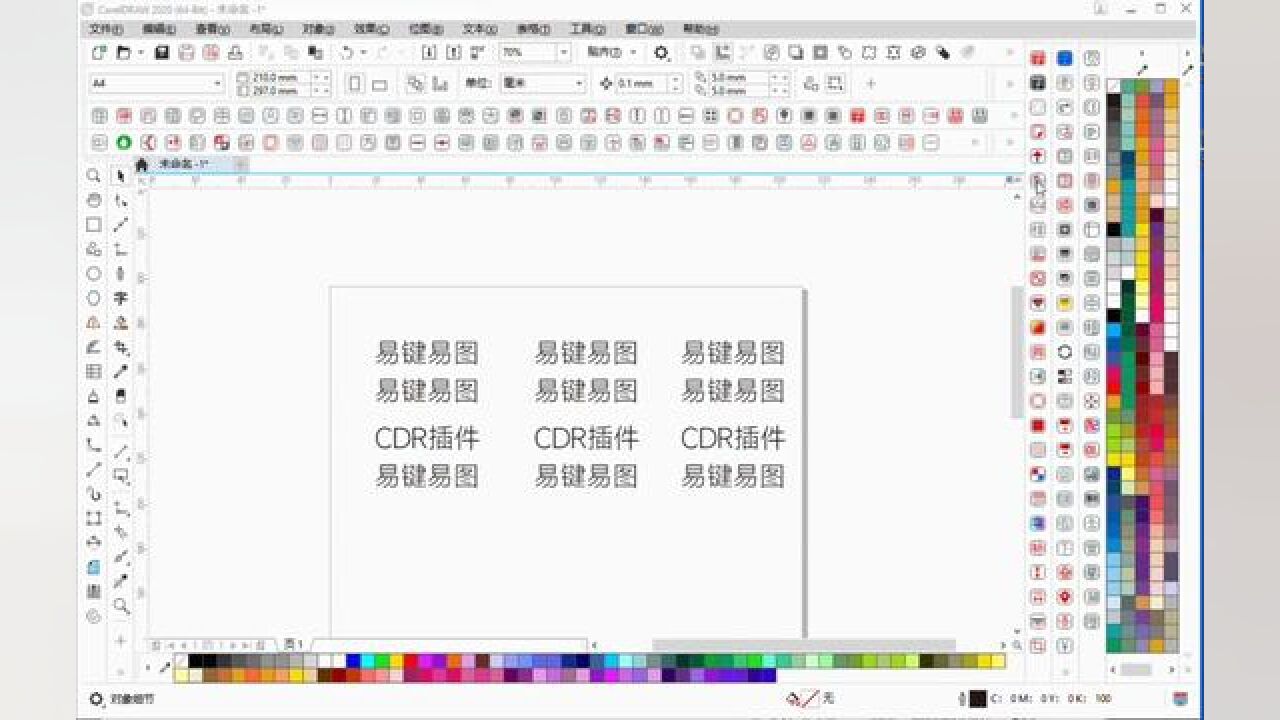
Task: Open the 编辑 (Edit) menu
Action: tap(158, 29)
